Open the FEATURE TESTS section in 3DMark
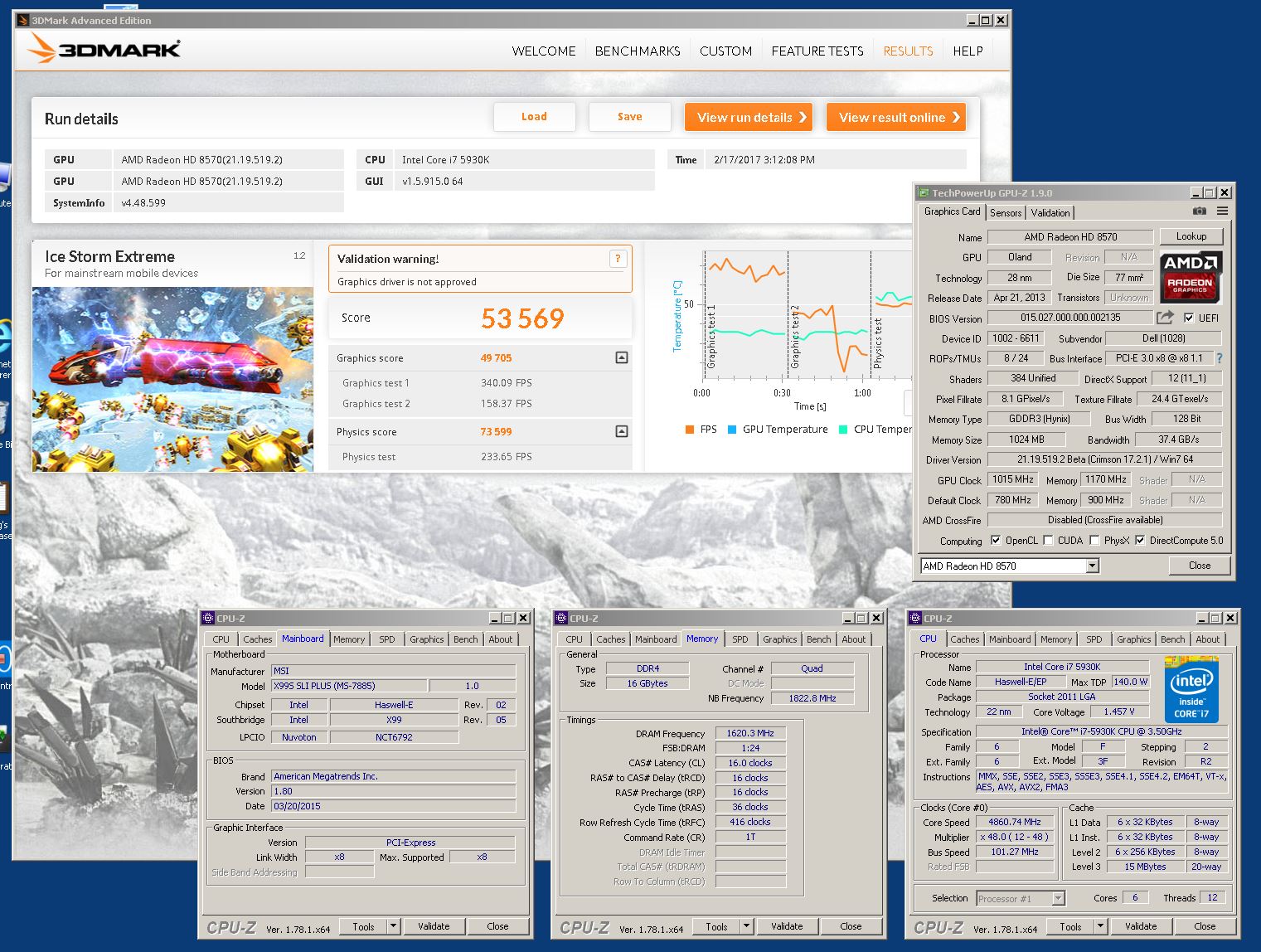Screen dimensions: 1261x952 tap(817, 51)
